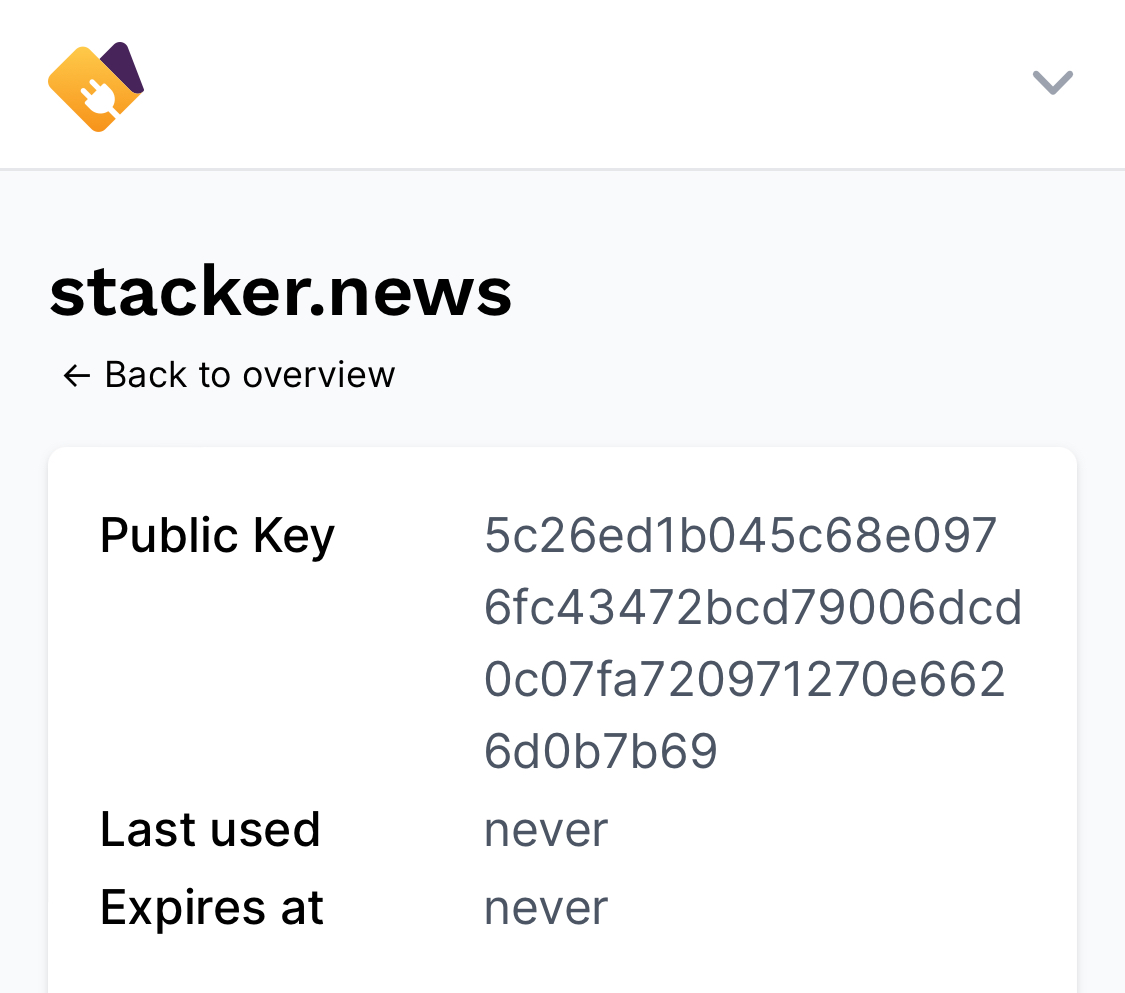
Task: Click the final key line 6d0b7b69
Action: pyautogui.click(x=601, y=752)
